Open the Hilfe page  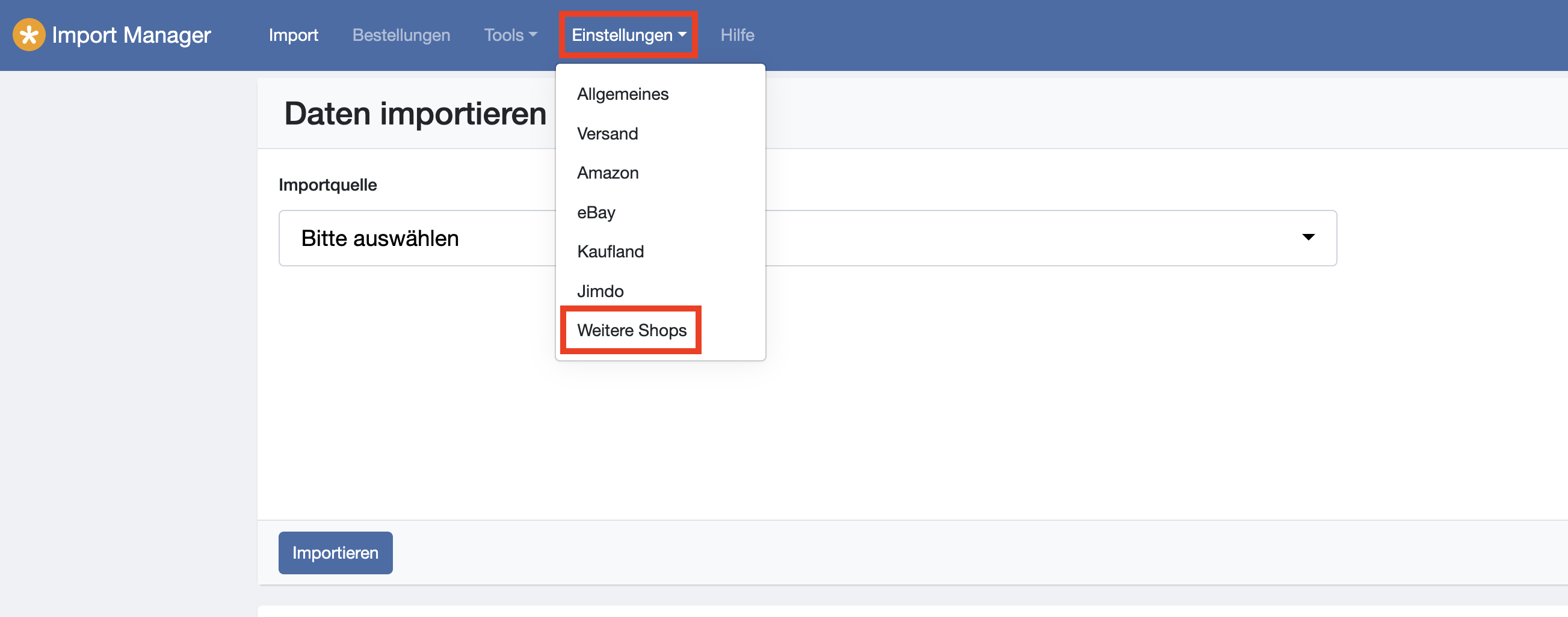tap(737, 35)
